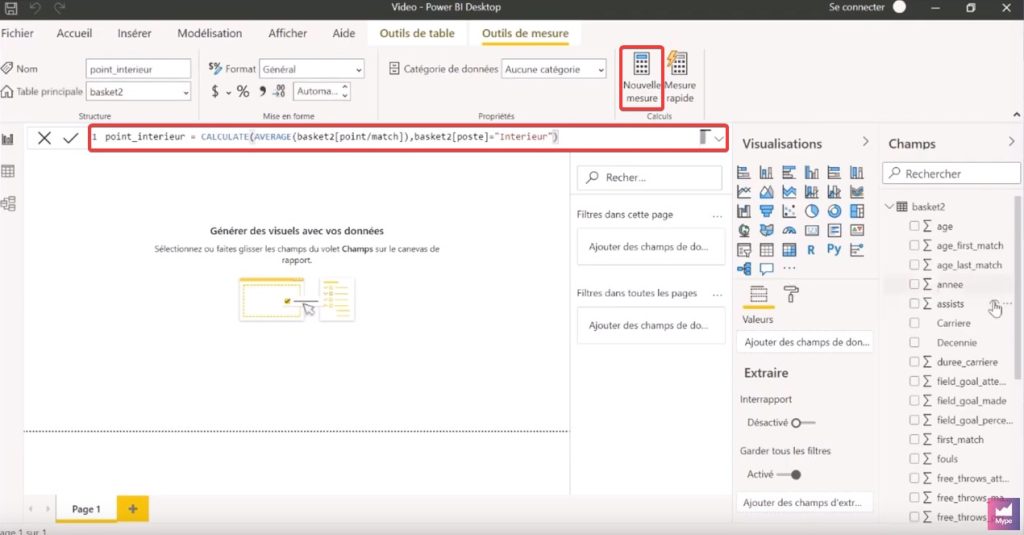Viewport: 1024px width, 535px height.
Task: Click Mesure rapide in the ribbon
Action: point(680,78)
